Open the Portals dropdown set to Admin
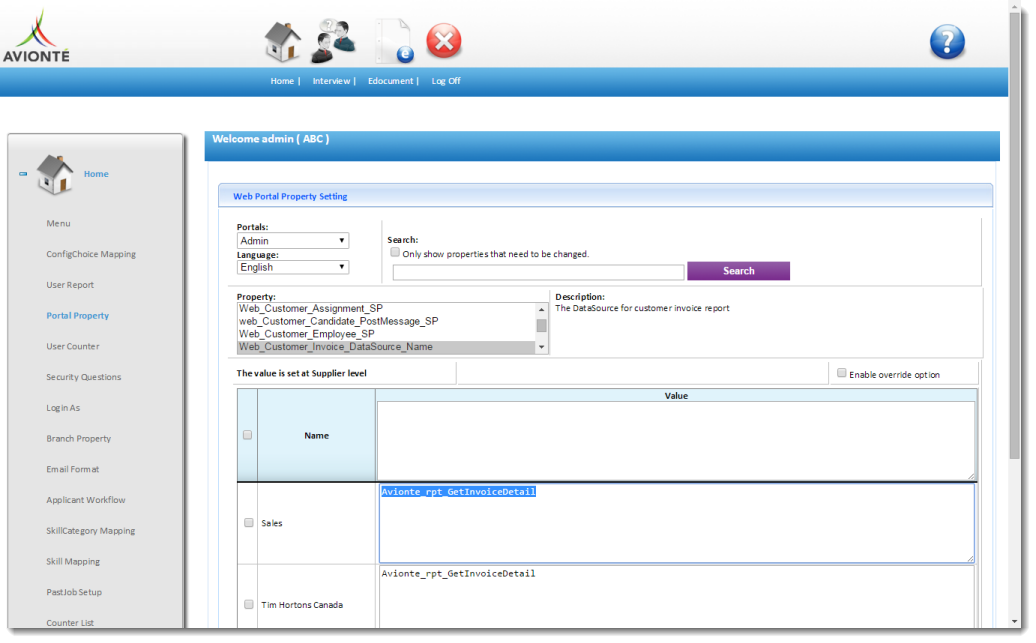 (x=292, y=241)
